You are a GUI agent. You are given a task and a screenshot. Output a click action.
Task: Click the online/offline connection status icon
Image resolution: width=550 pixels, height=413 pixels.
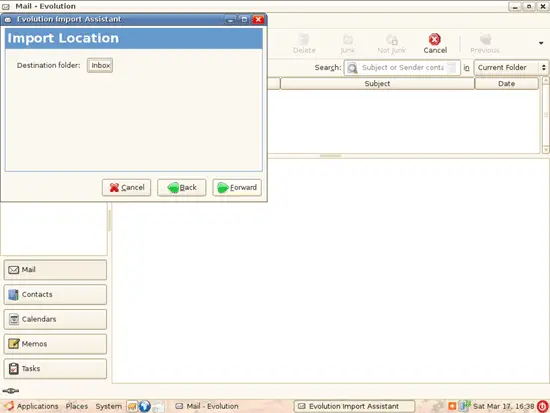pyautogui.click(x=11, y=391)
